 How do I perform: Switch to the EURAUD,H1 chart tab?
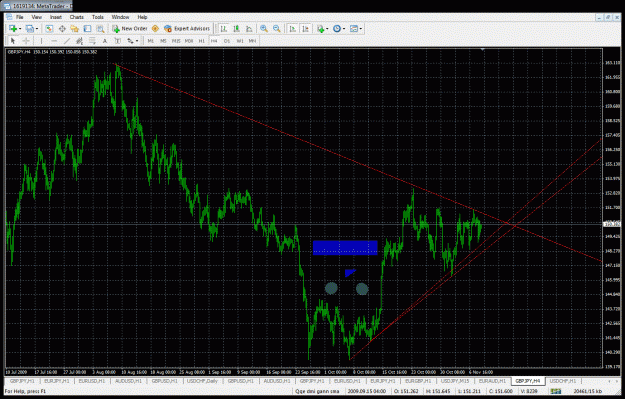coord(492,381)
